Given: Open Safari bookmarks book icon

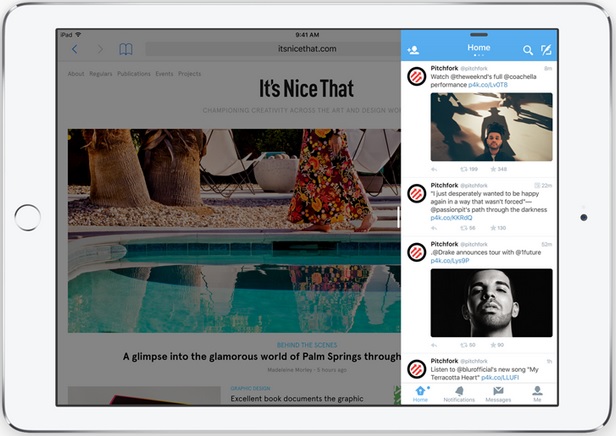Looking at the screenshot, I should pyautogui.click(x=126, y=49).
